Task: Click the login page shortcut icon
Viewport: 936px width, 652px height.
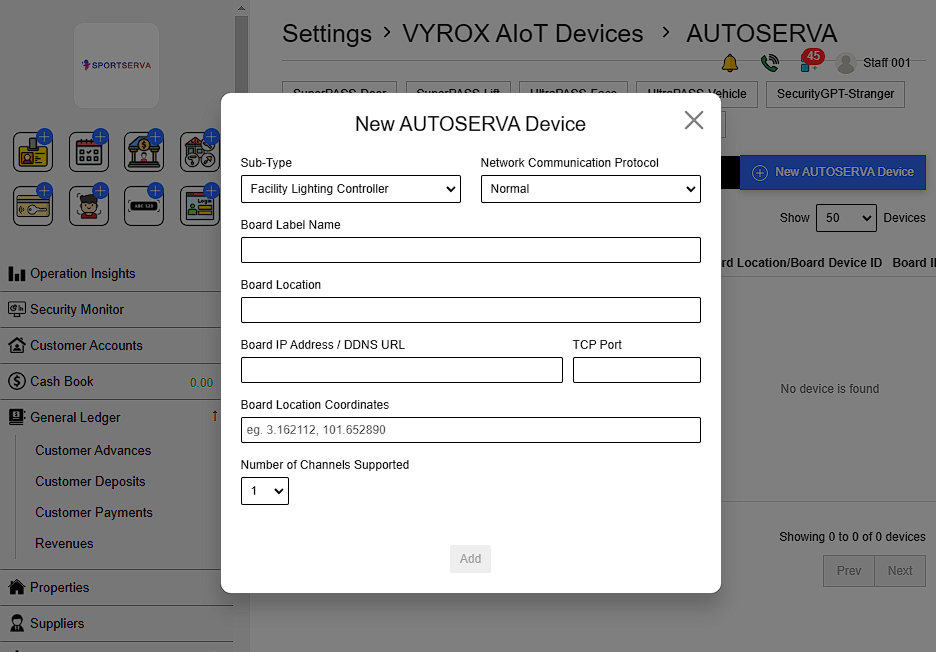Action: click(x=199, y=207)
